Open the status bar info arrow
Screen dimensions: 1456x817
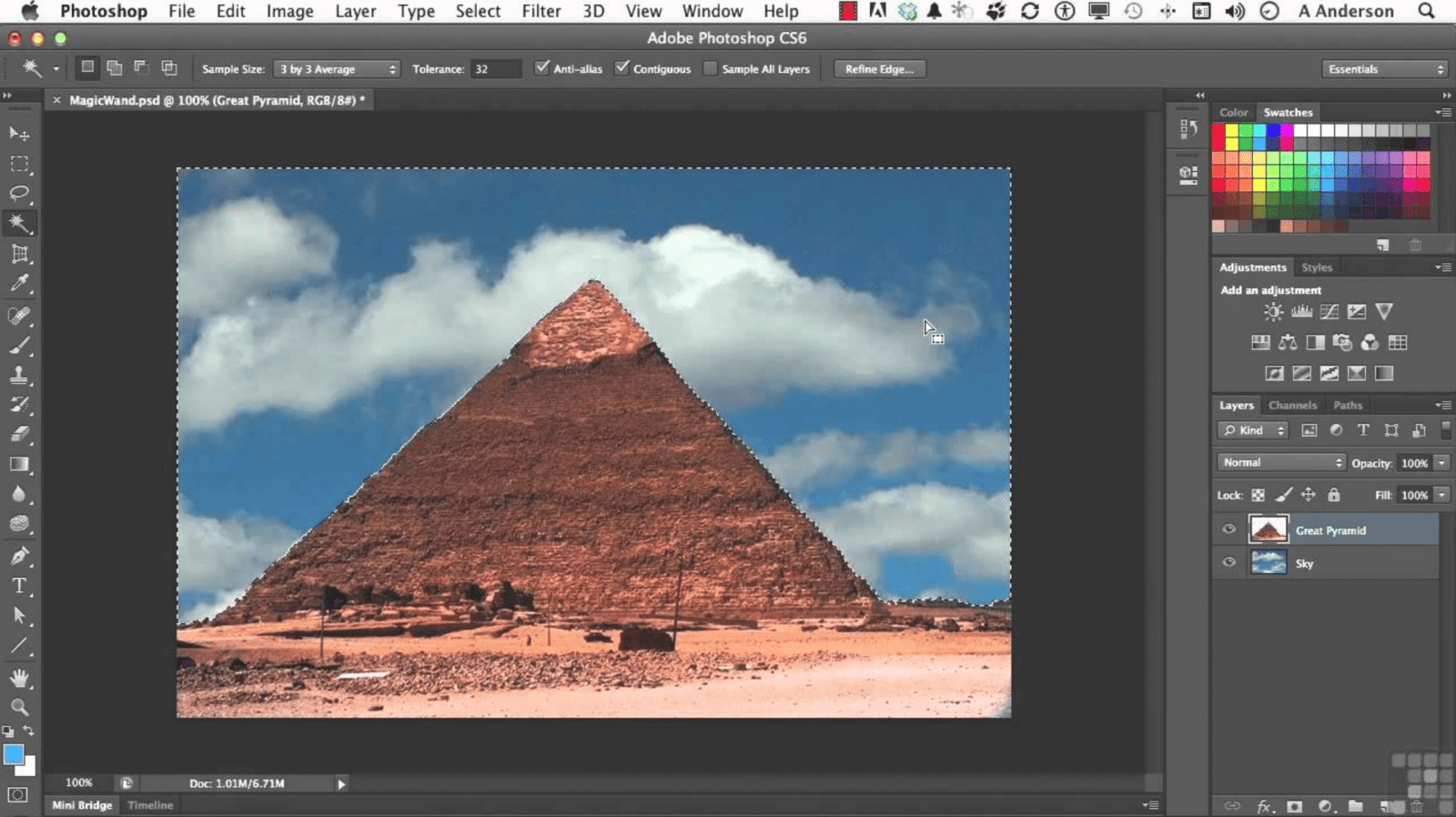click(x=341, y=783)
